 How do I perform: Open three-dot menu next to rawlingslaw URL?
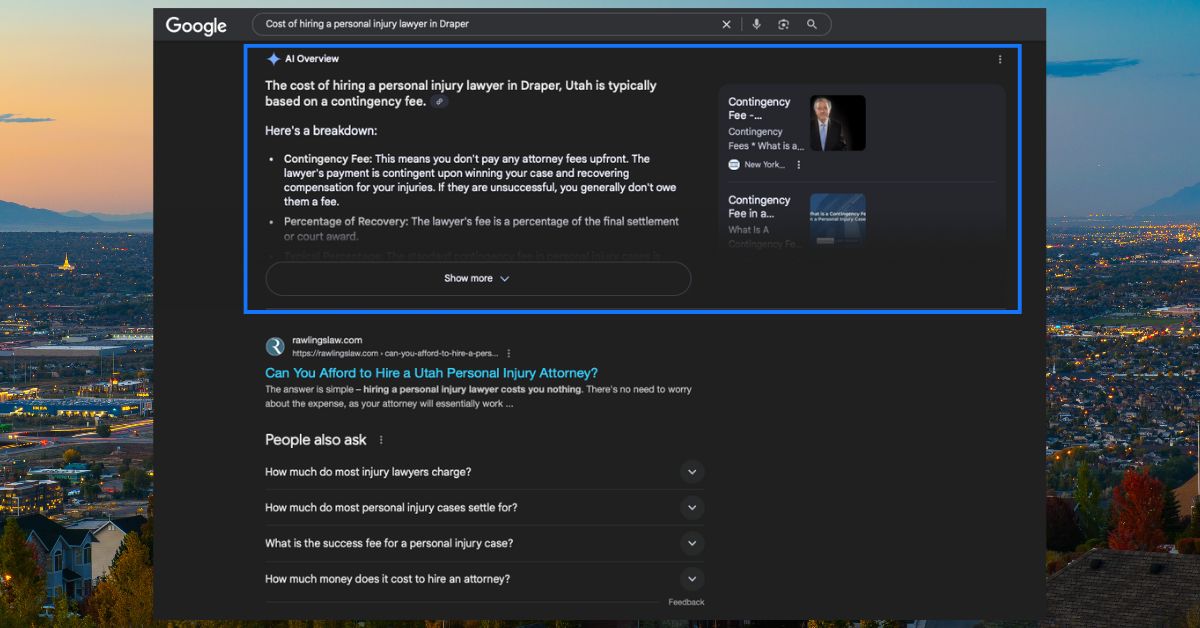click(509, 353)
